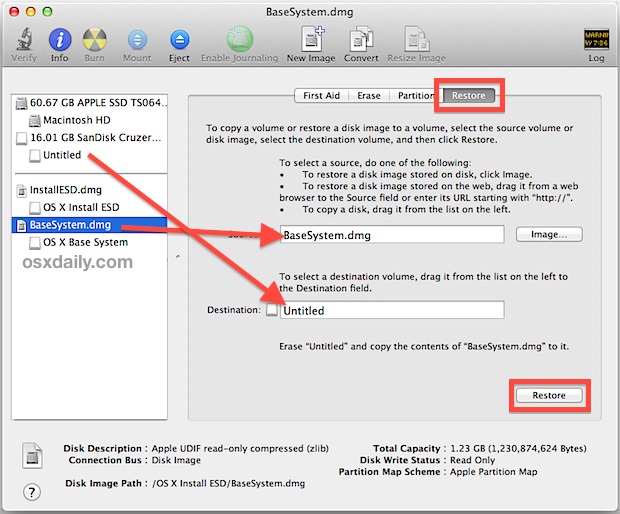Click the Verify microscope toolbar icon
Image resolution: width=620 pixels, height=514 pixels.
pyautogui.click(x=24, y=39)
